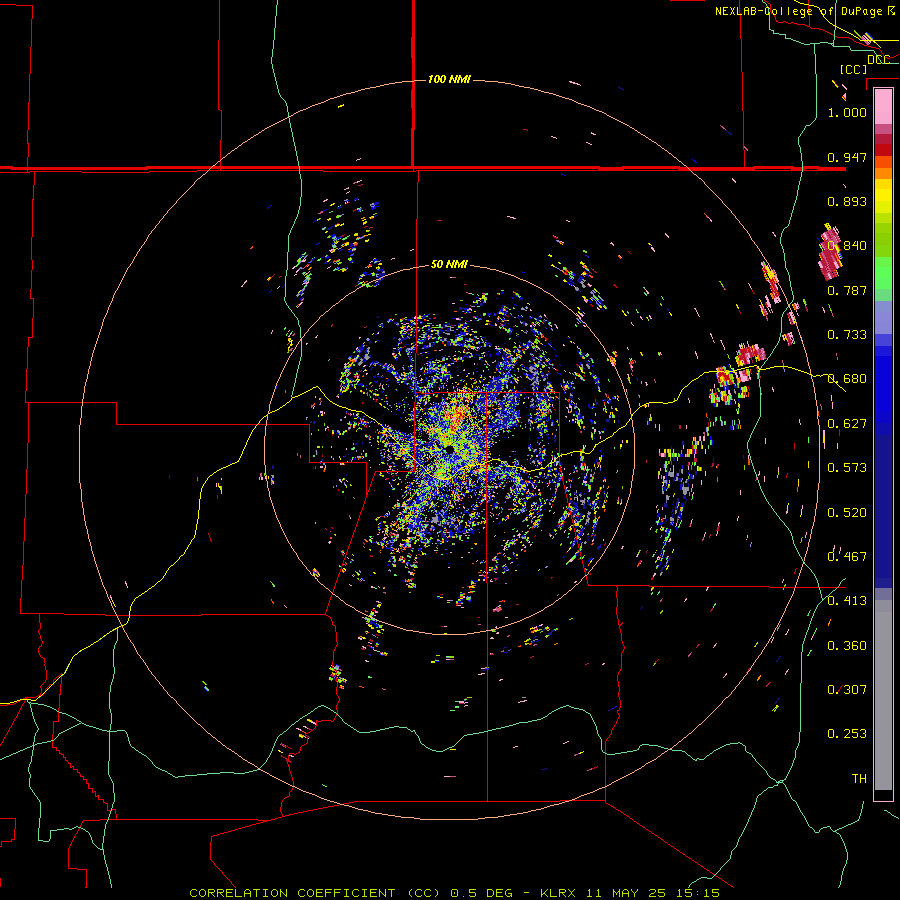Viewport: 900px width, 900px height.
Task: Click the 0.893 legend value
Action: pos(847,201)
